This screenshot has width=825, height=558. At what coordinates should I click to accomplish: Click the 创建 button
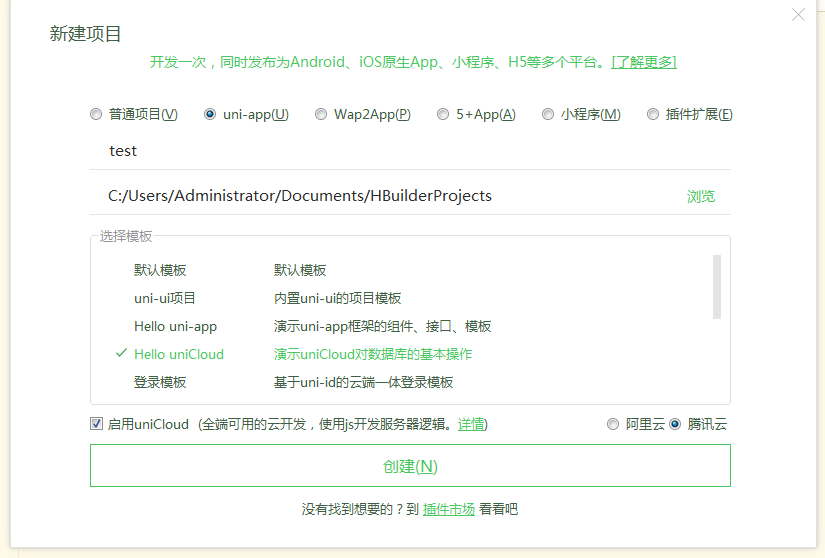point(410,466)
